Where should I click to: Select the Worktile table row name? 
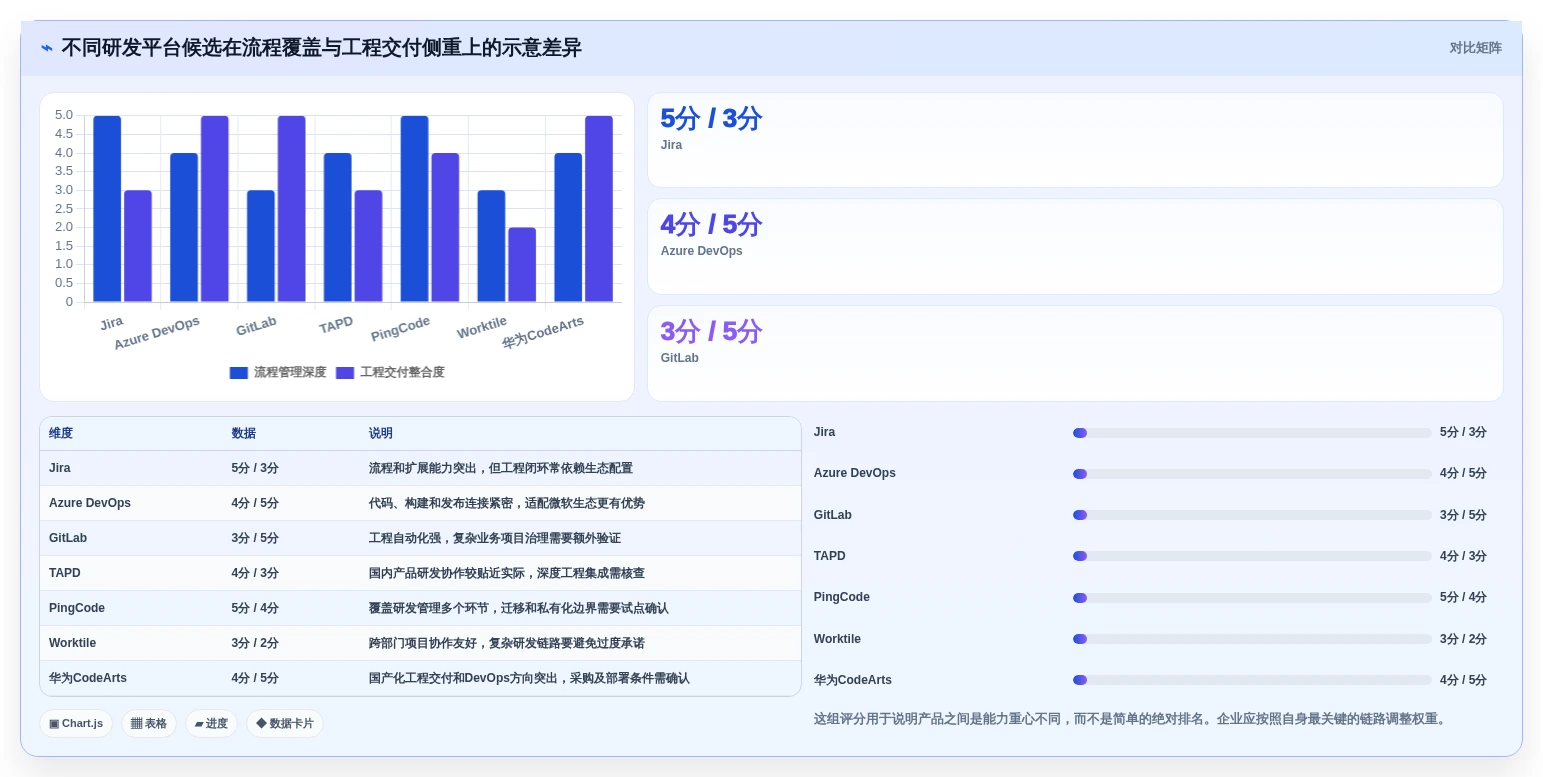coord(73,643)
